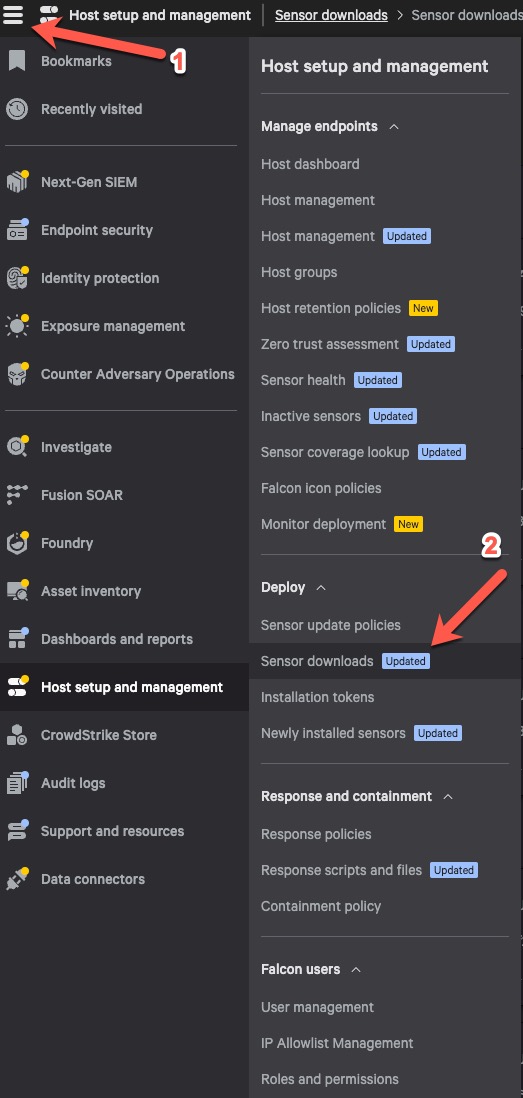Viewport: 523px width, 1098px height.
Task: Click the Host setup header icon
Action: [49, 15]
